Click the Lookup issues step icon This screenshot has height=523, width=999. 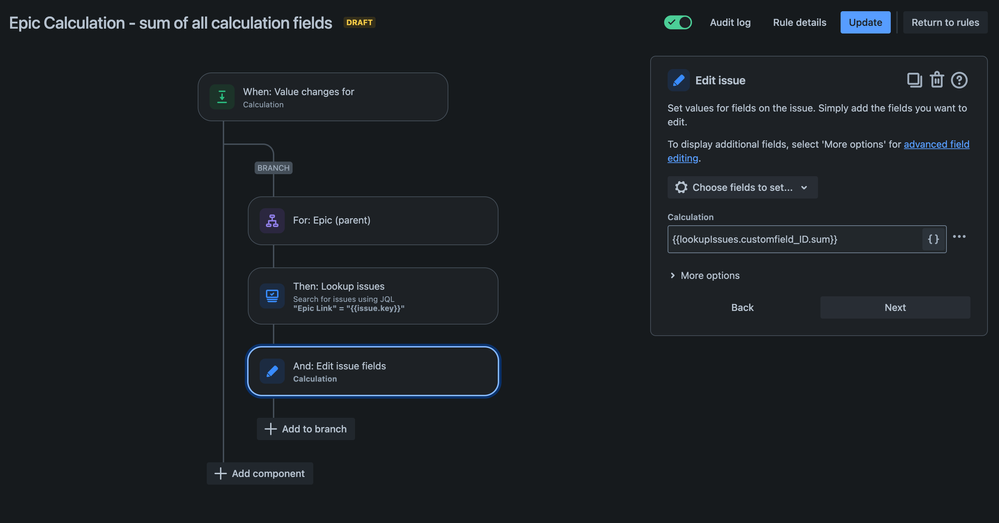click(x=272, y=295)
